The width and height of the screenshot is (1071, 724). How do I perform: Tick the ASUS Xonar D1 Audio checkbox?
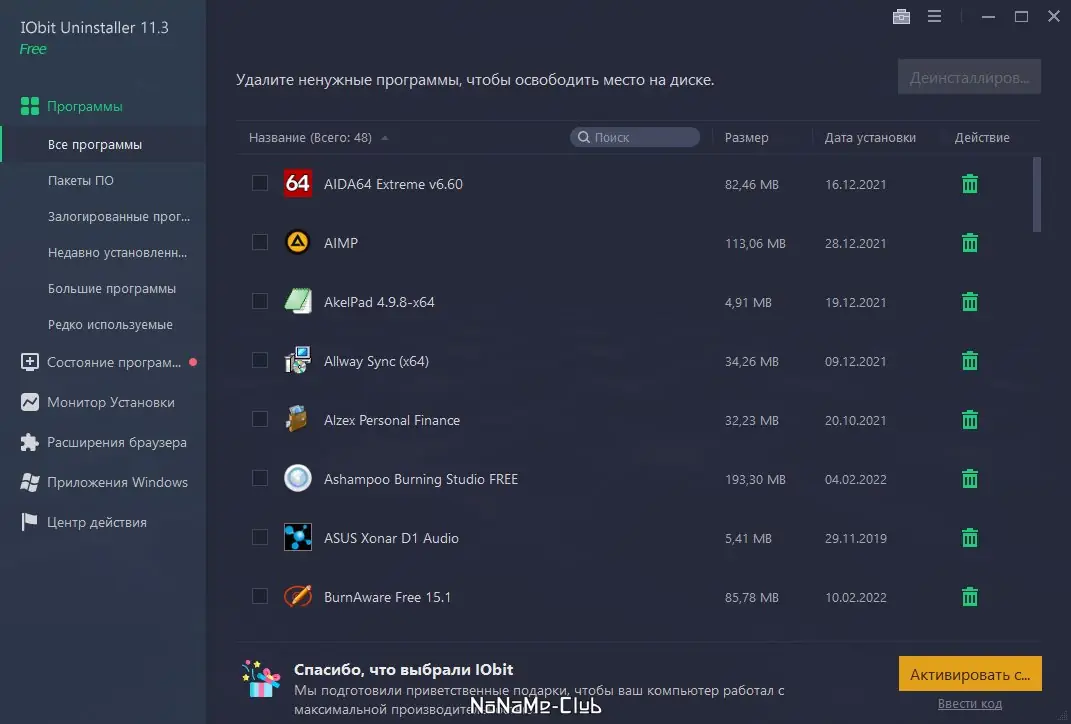260,537
